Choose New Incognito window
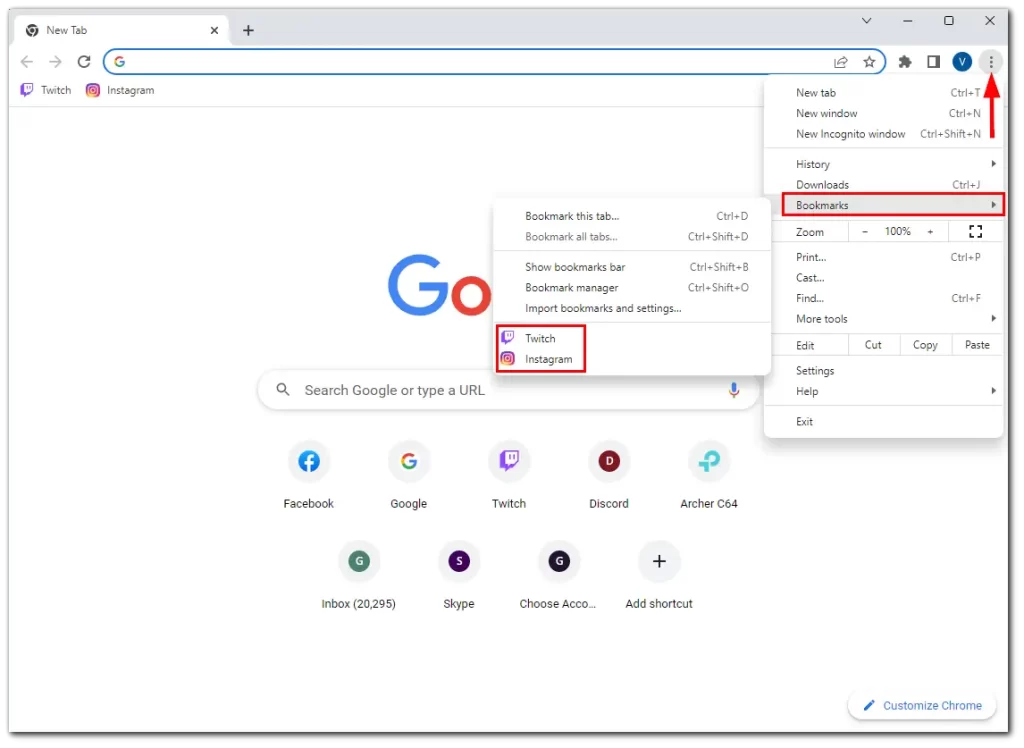Screen dimensions: 1024x748 click(884, 134)
